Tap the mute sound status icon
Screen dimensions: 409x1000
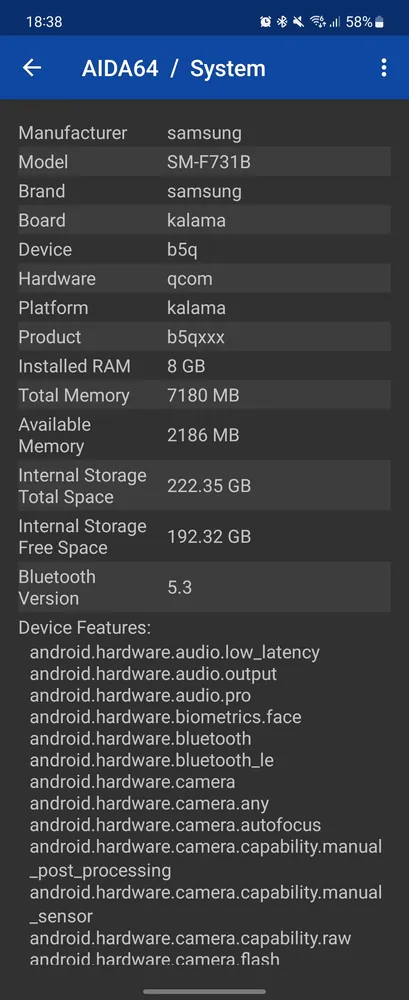298,22
